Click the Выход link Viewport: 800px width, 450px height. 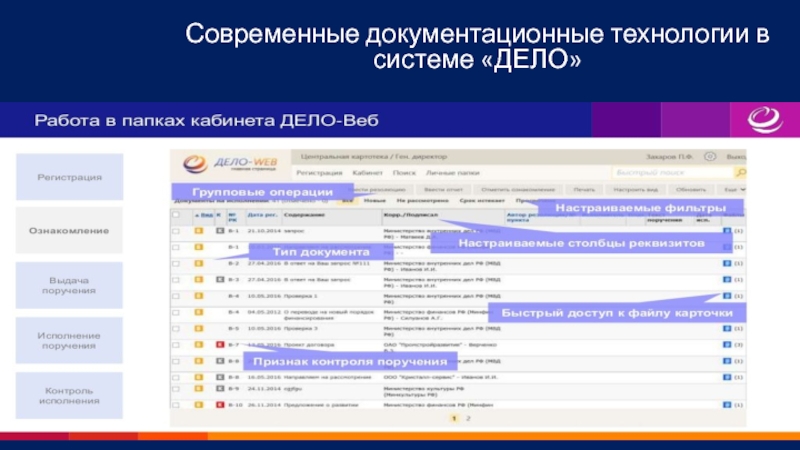pos(736,157)
